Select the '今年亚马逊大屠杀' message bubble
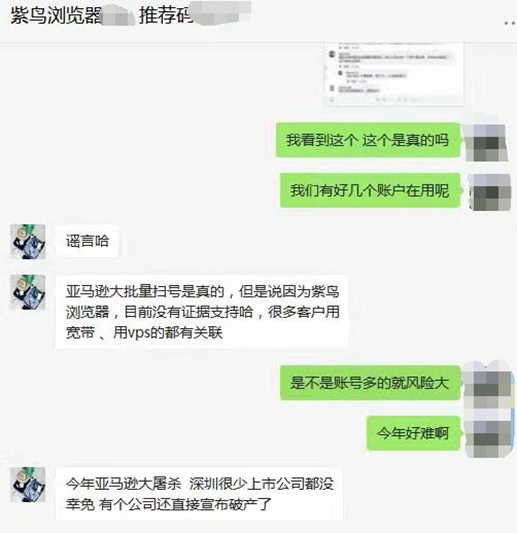Screen dimensions: 517x533 click(200, 494)
